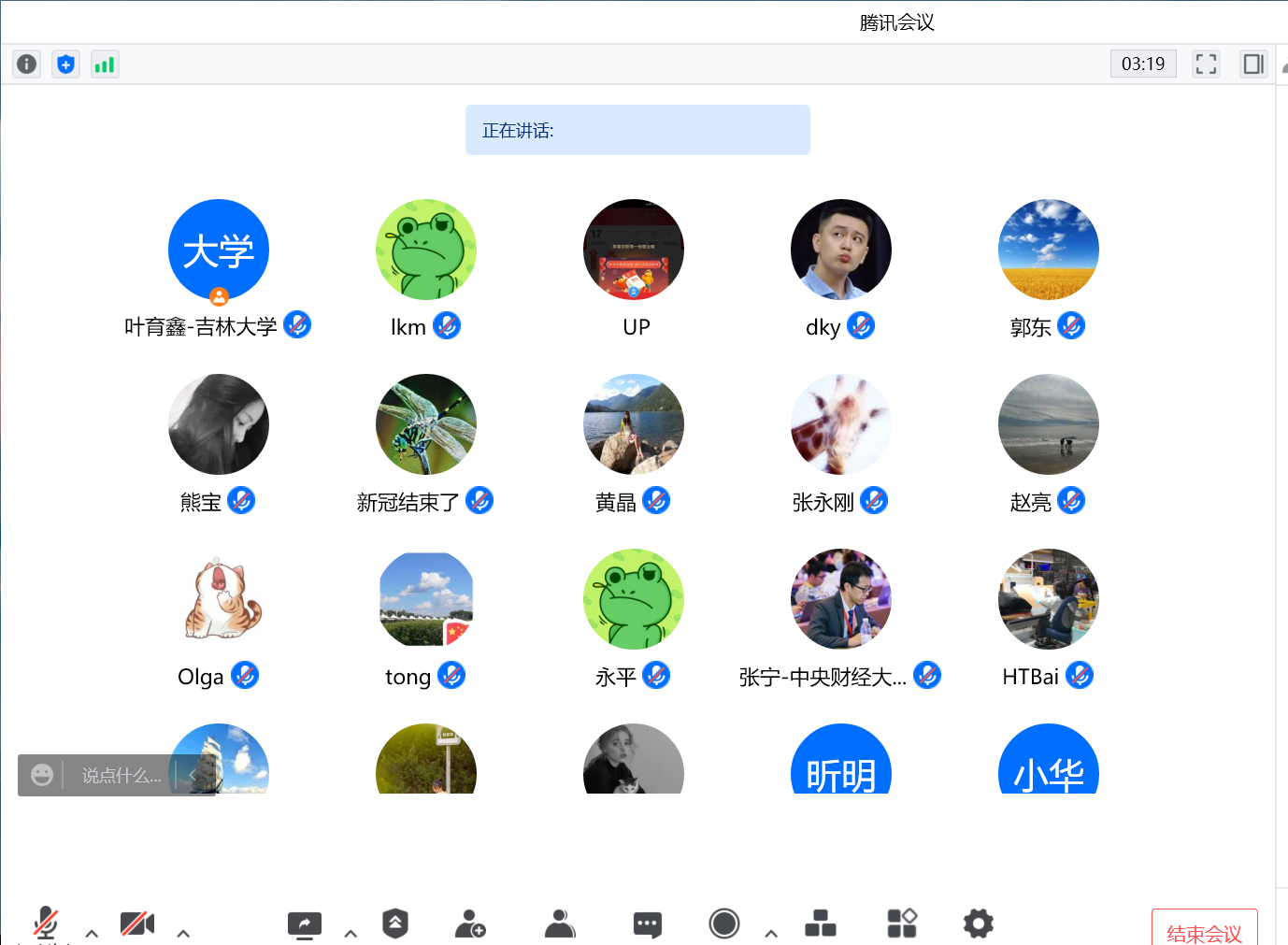
Task: Toggle the meeting recording button
Action: tap(724, 924)
